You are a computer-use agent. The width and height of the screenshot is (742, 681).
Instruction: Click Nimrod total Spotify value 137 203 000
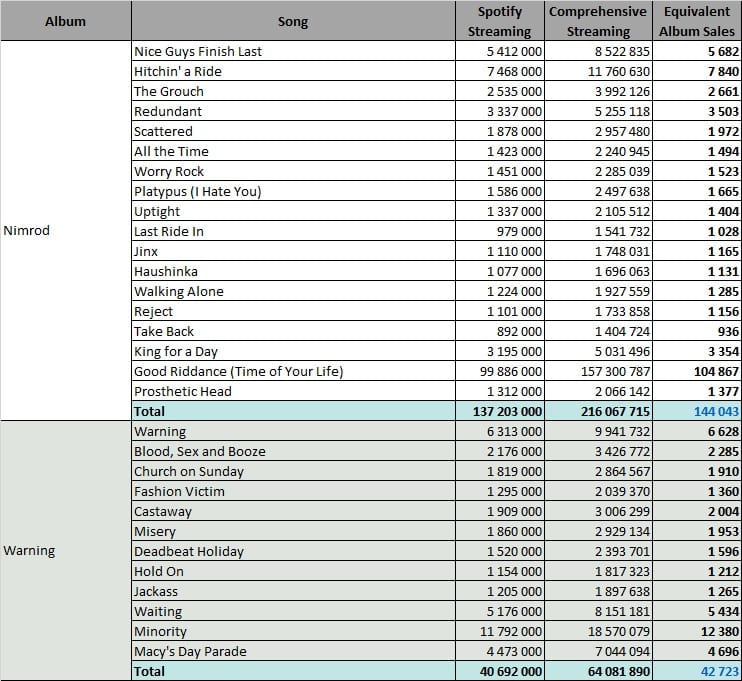click(x=500, y=411)
